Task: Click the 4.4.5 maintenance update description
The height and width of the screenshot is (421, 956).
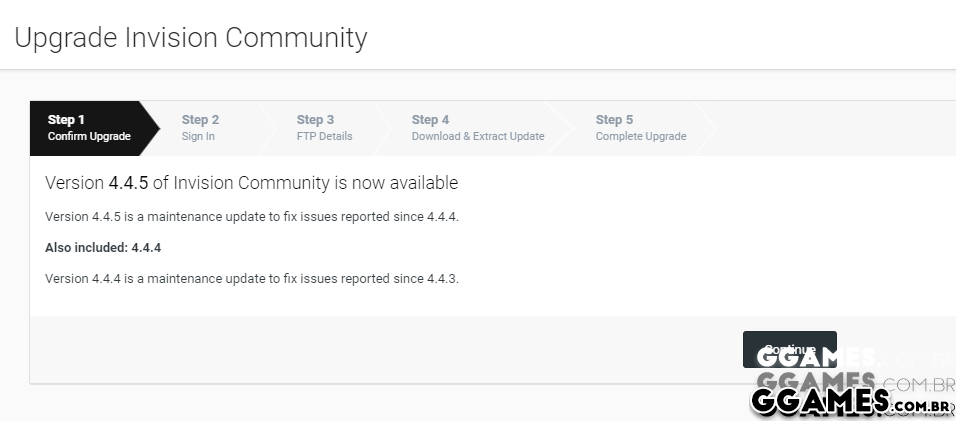Action: coord(251,217)
